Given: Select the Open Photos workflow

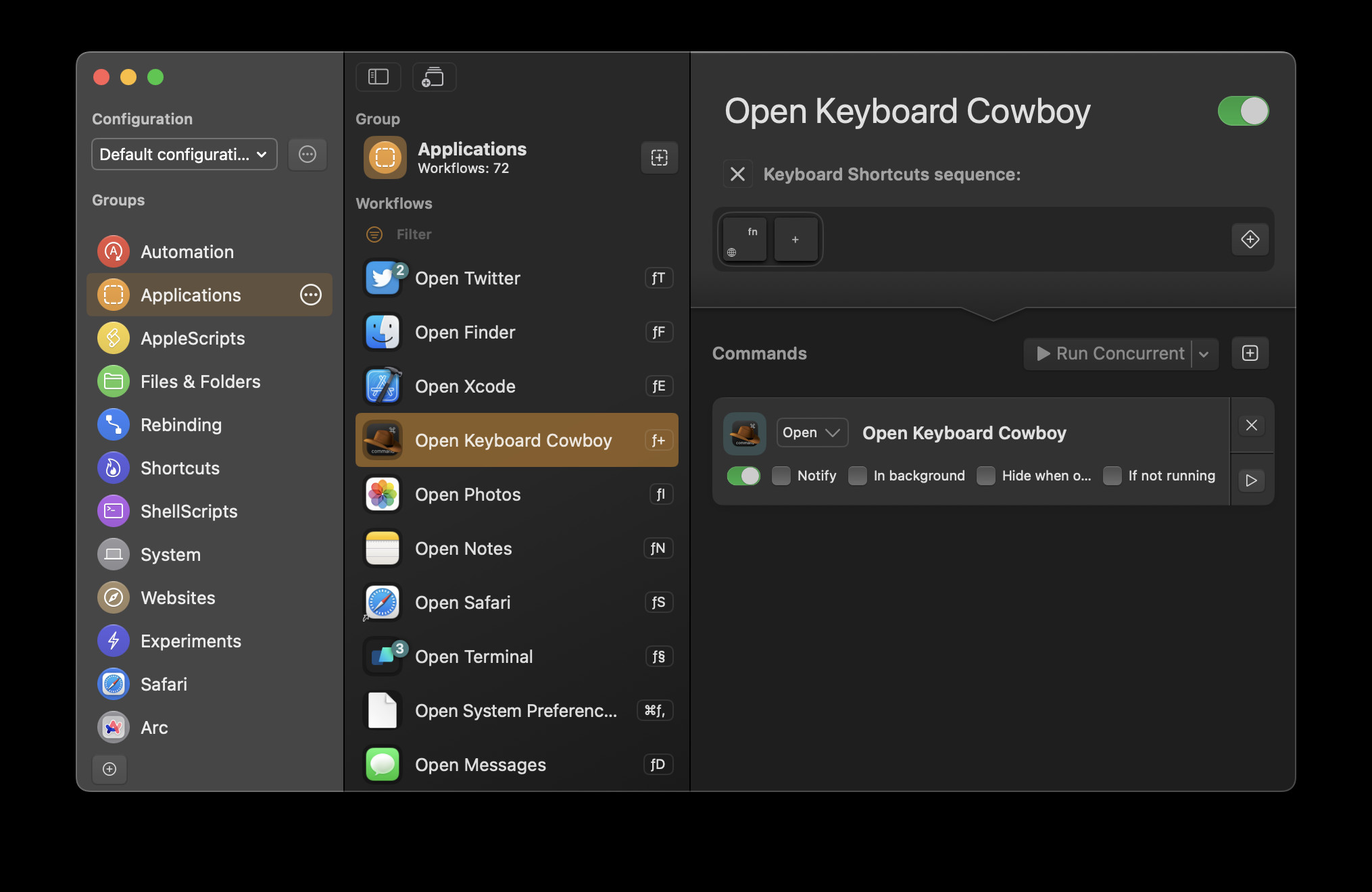Looking at the screenshot, I should tap(517, 495).
